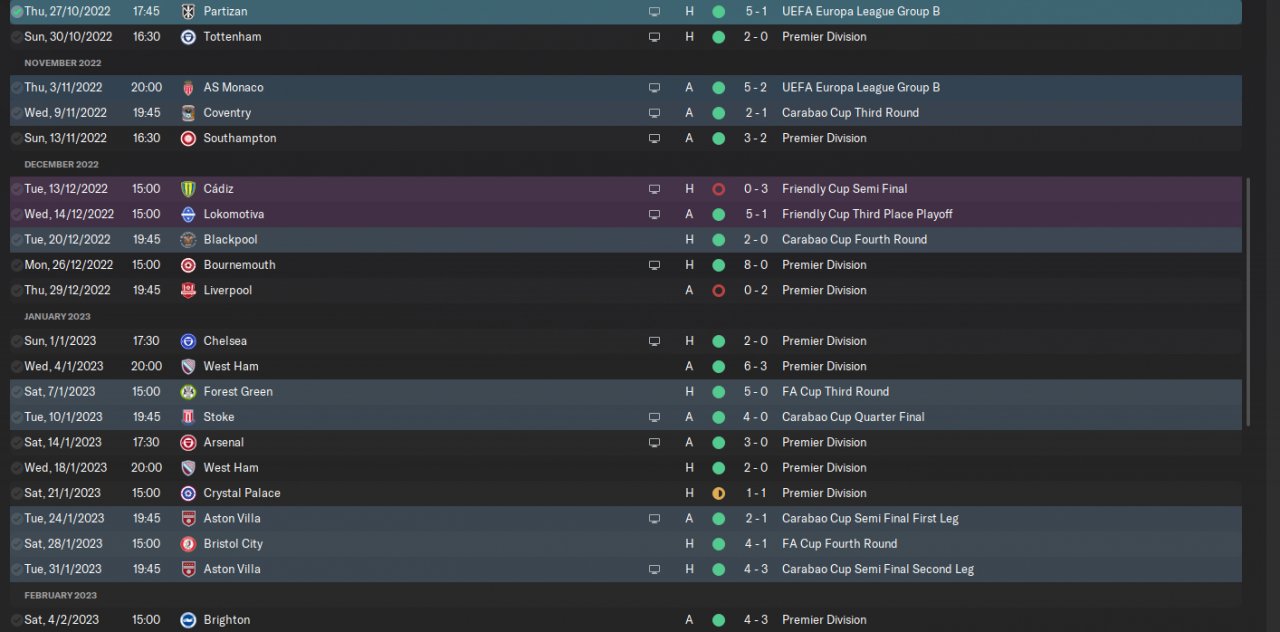The image size is (1280, 632).
Task: Select the Forest Green club crest
Action: click(x=188, y=392)
